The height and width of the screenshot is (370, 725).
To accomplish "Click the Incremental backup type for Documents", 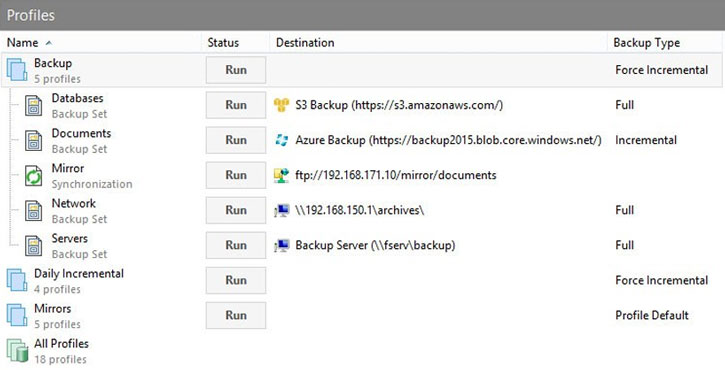I will click(646, 140).
